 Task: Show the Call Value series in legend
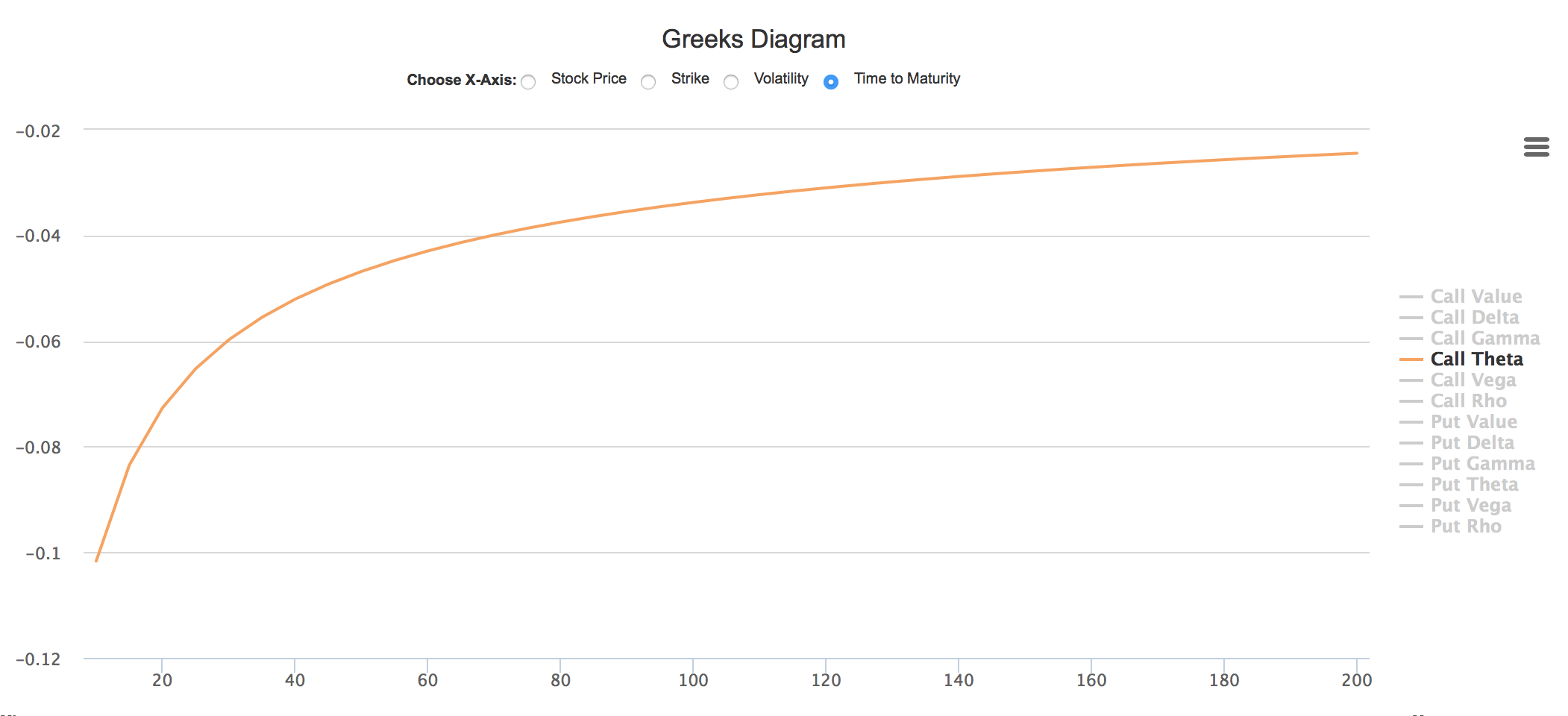[x=1476, y=297]
